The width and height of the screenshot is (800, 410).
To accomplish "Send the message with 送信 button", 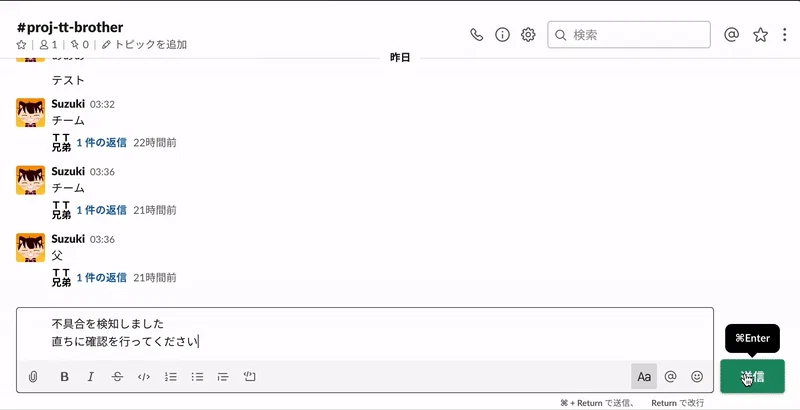I will point(753,376).
